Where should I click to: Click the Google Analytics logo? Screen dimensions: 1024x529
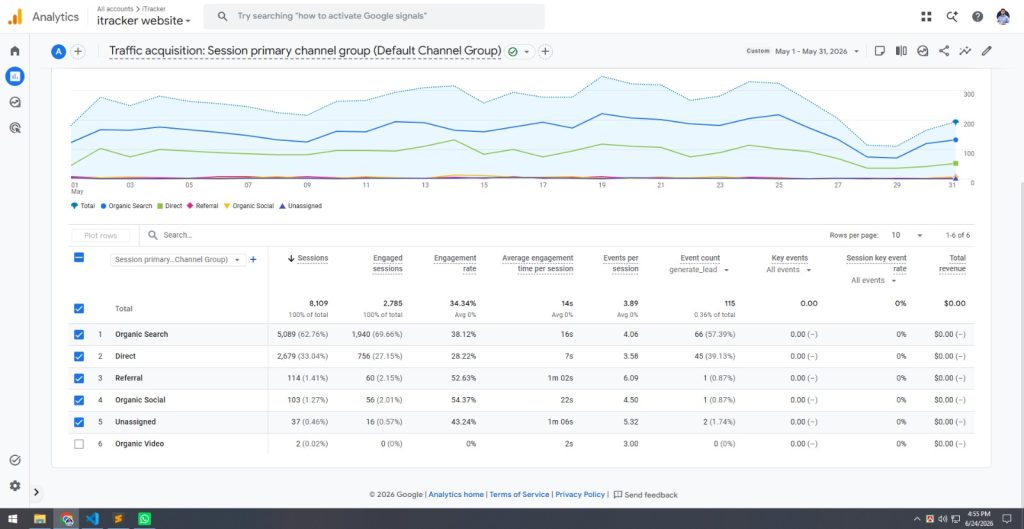tap(15, 17)
